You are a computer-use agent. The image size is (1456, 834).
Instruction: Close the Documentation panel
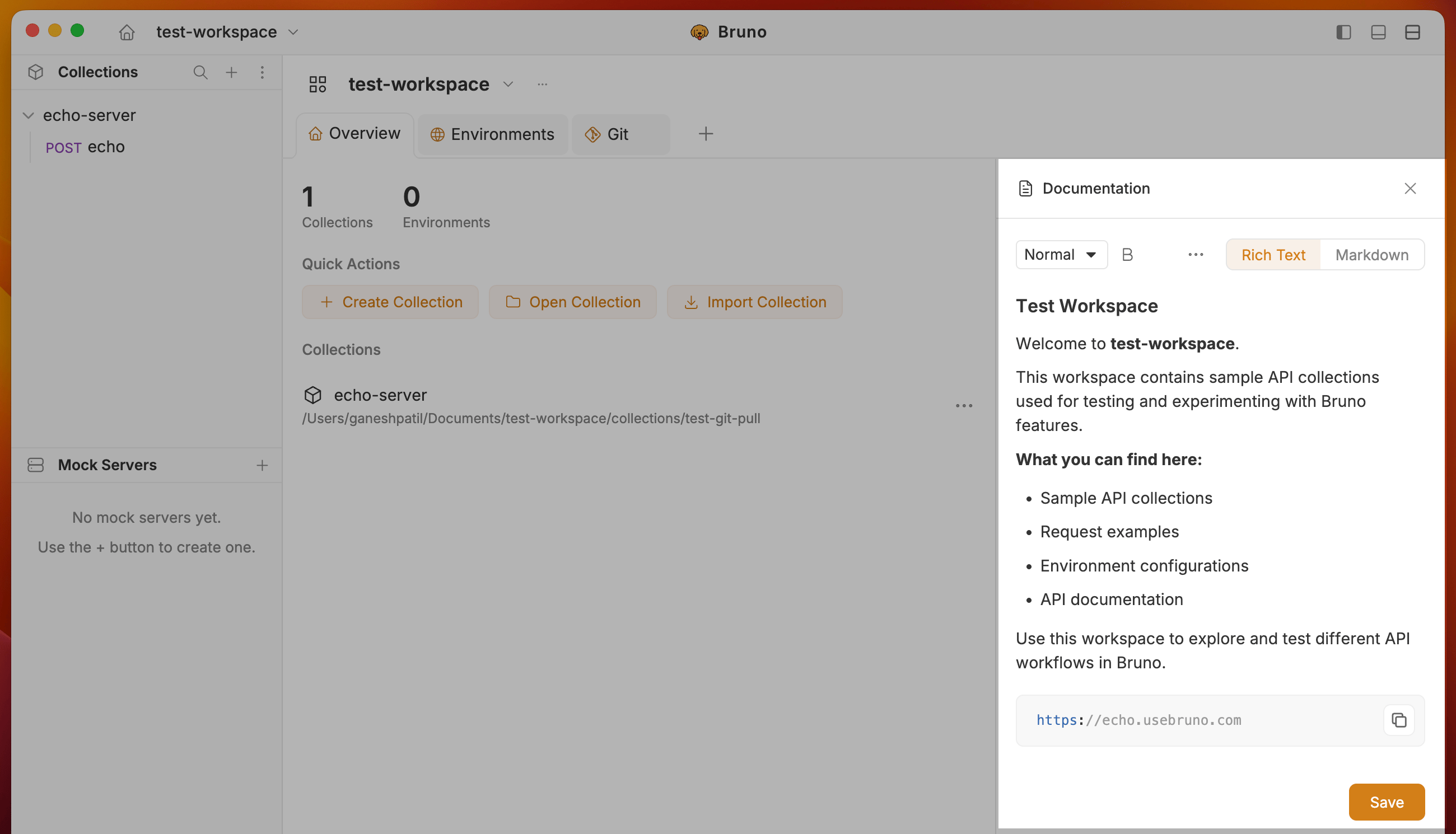pyautogui.click(x=1410, y=189)
